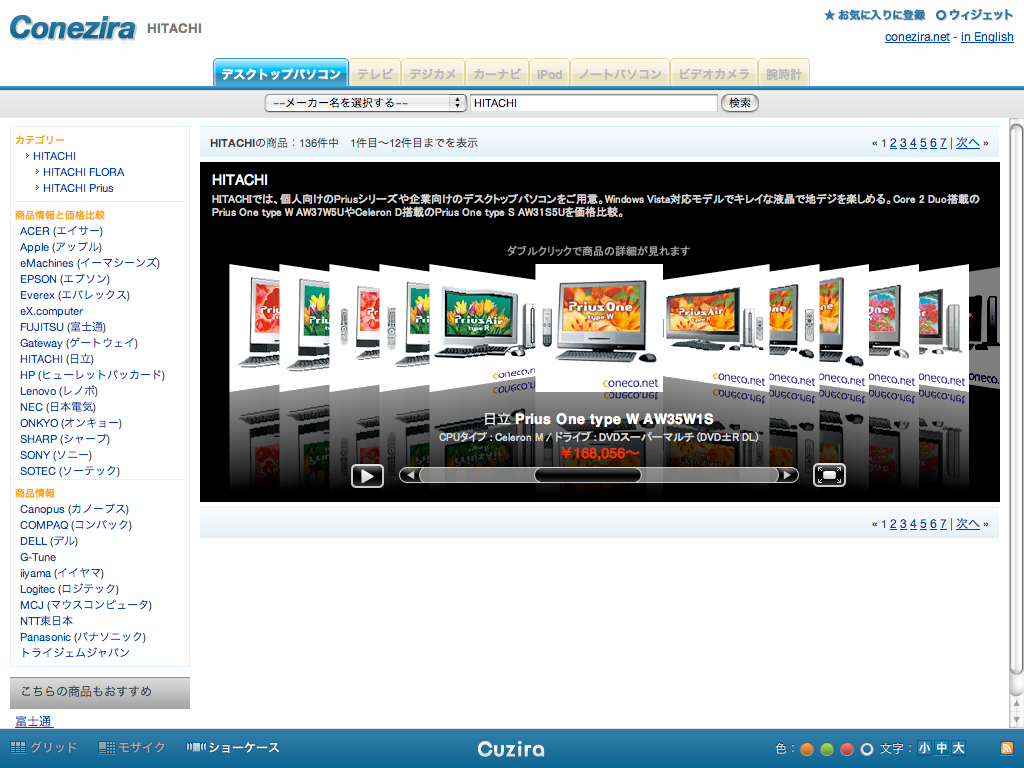The width and height of the screenshot is (1024, 768).
Task: Open the widget link (ウィジェット)
Action: [x=974, y=15]
